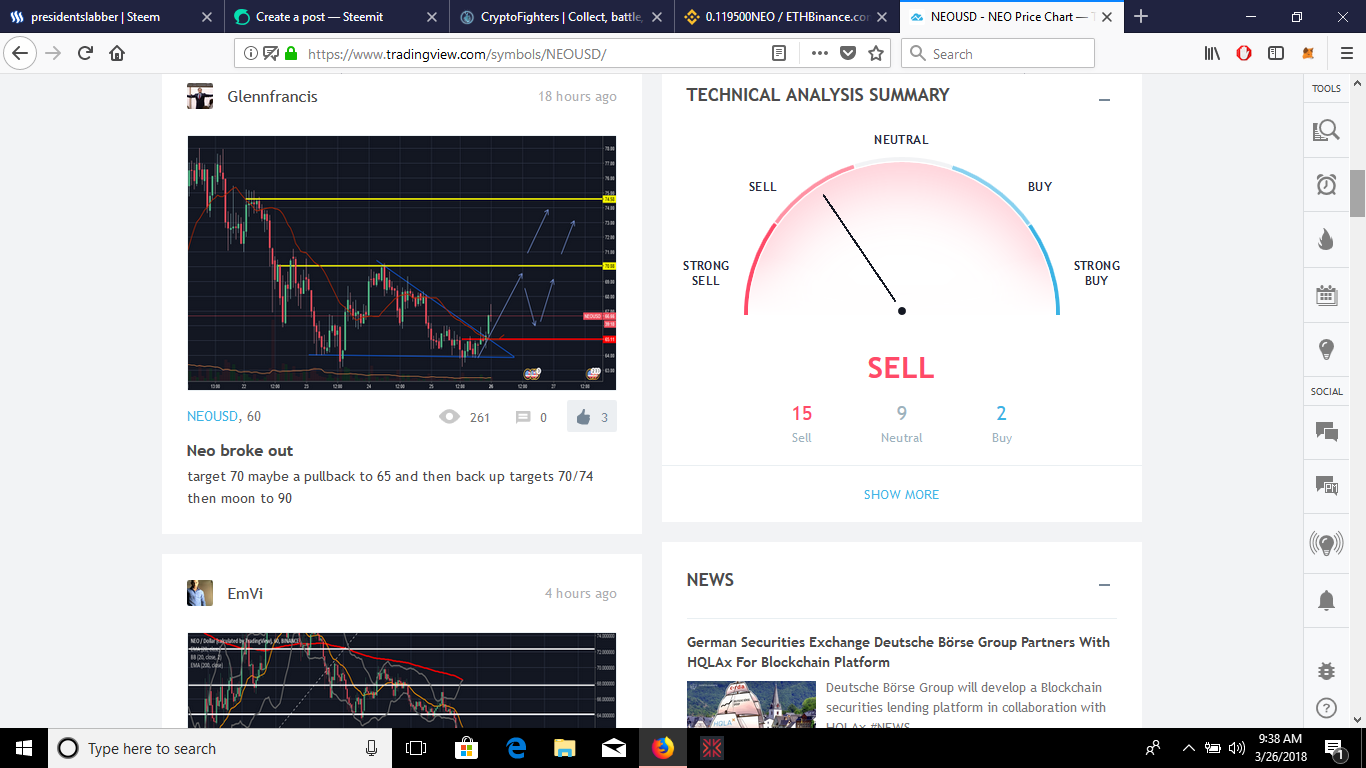Viewport: 1366px width, 768px height.
Task: Open Task View on the taskbar
Action: coord(416,748)
